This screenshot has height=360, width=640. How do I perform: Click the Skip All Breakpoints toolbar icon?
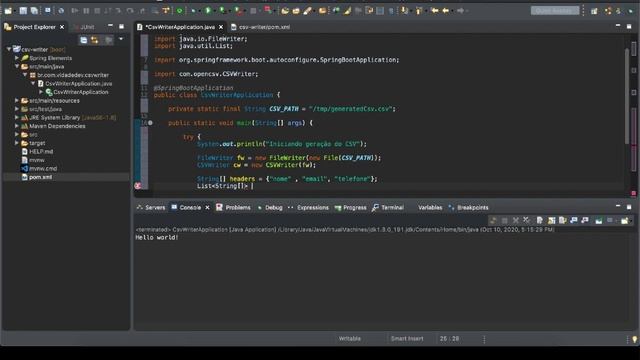tap(61, 11)
